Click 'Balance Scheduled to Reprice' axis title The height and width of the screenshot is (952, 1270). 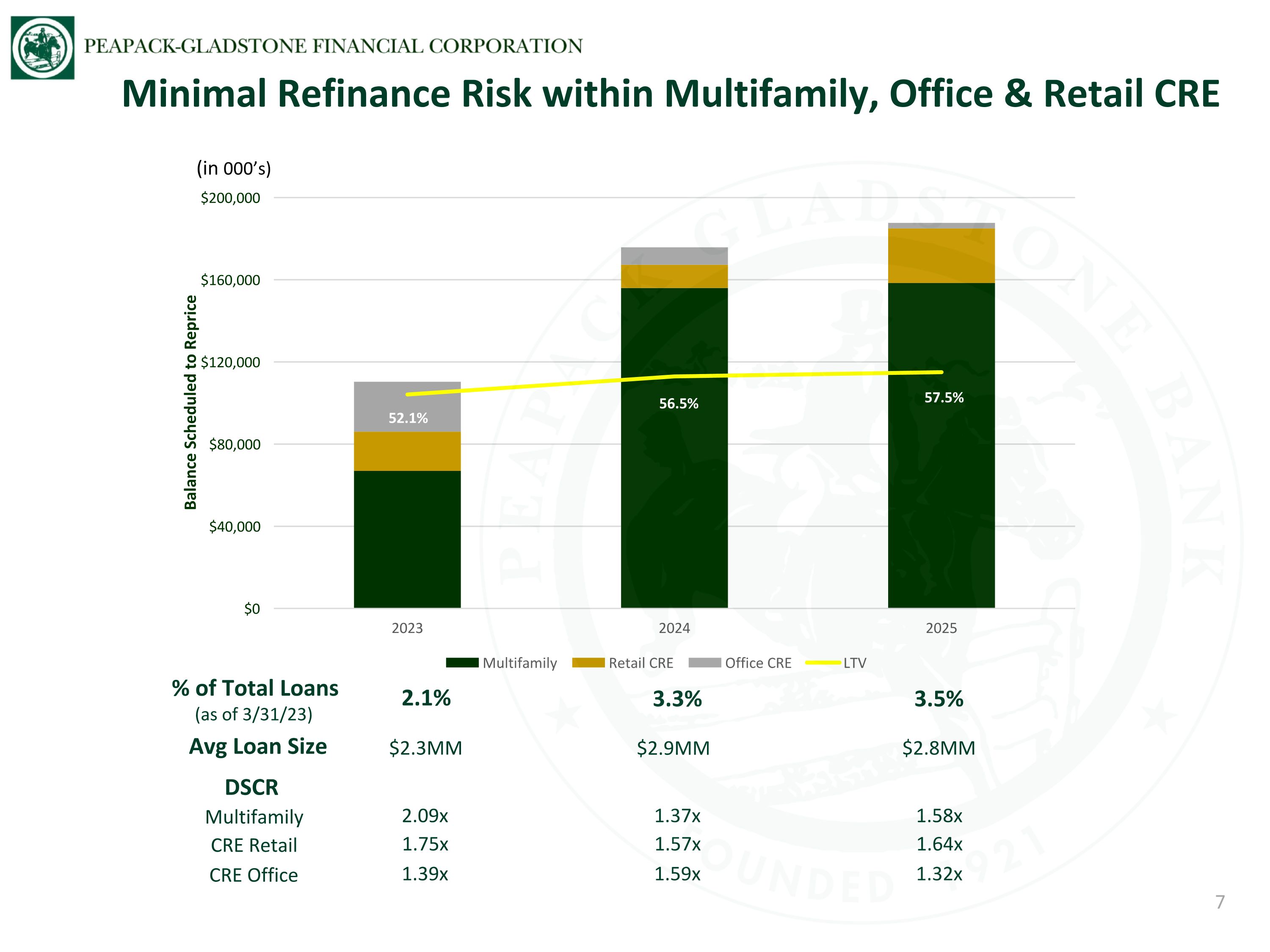click(190, 402)
